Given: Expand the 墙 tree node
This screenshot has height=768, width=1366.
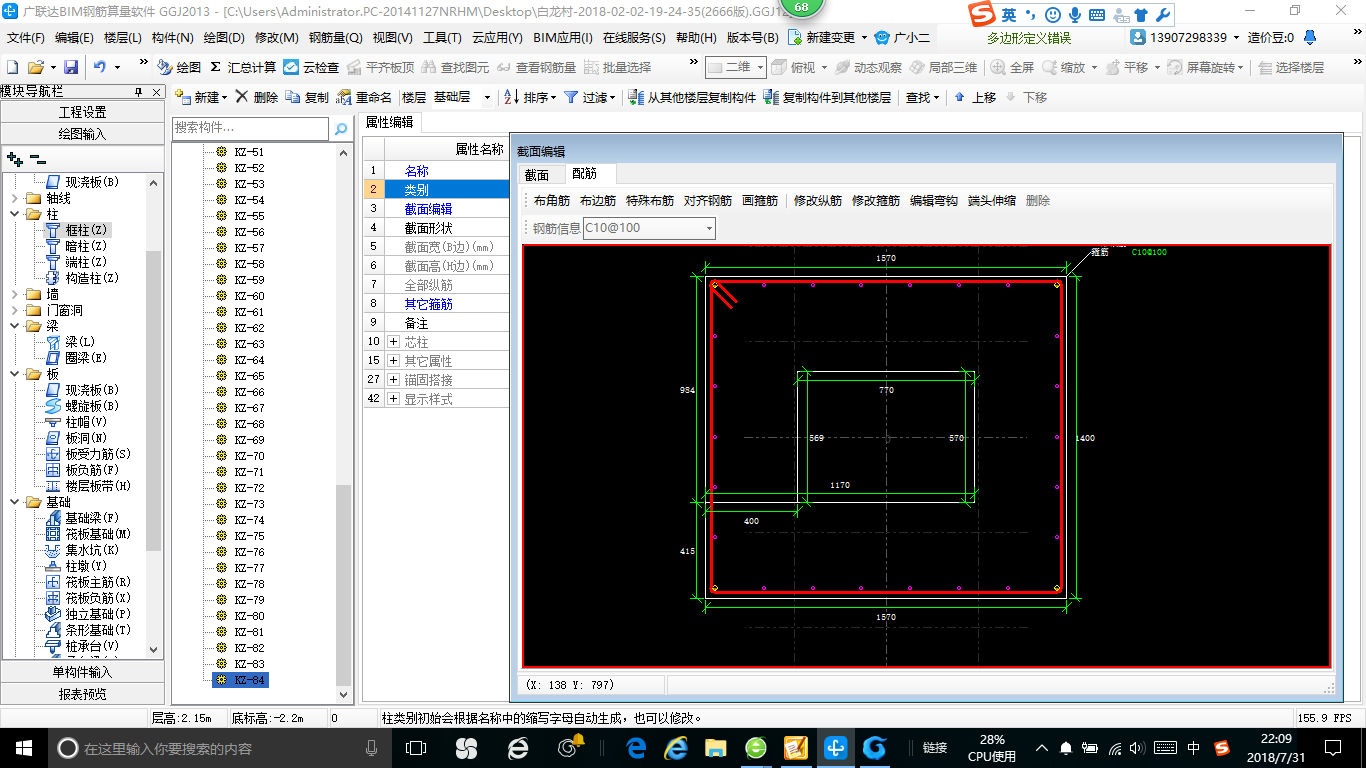Looking at the screenshot, I should pyautogui.click(x=15, y=294).
